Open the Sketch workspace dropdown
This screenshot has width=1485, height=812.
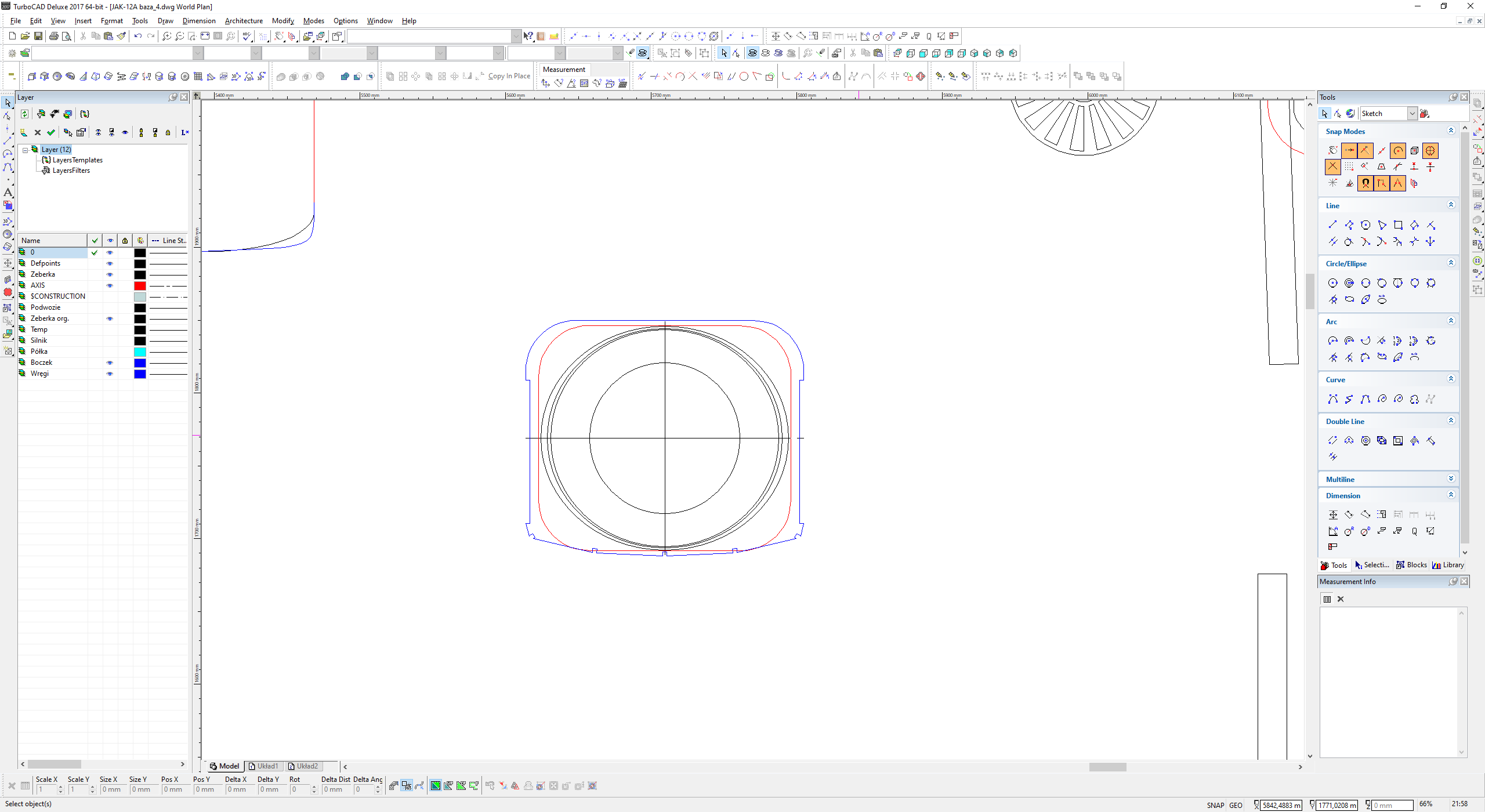coord(1412,114)
